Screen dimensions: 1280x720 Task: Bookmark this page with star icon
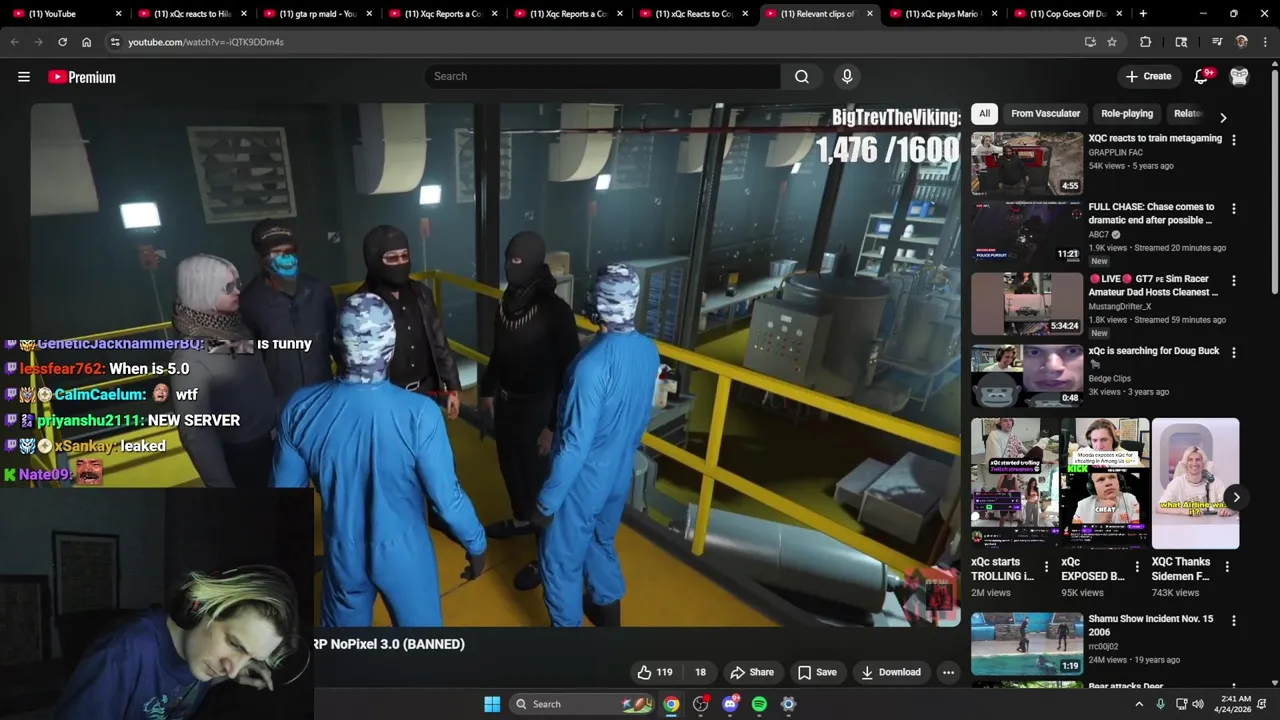pyautogui.click(x=1112, y=42)
